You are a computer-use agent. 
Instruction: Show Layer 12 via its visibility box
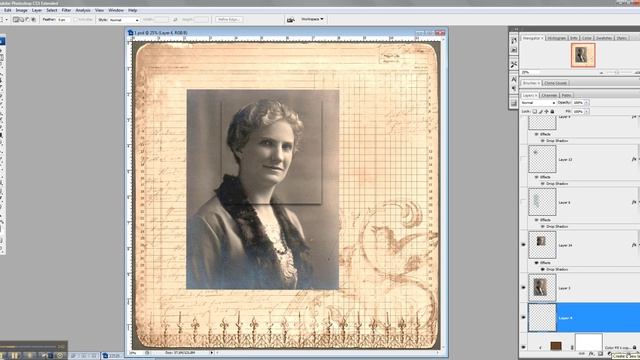[x=523, y=159]
